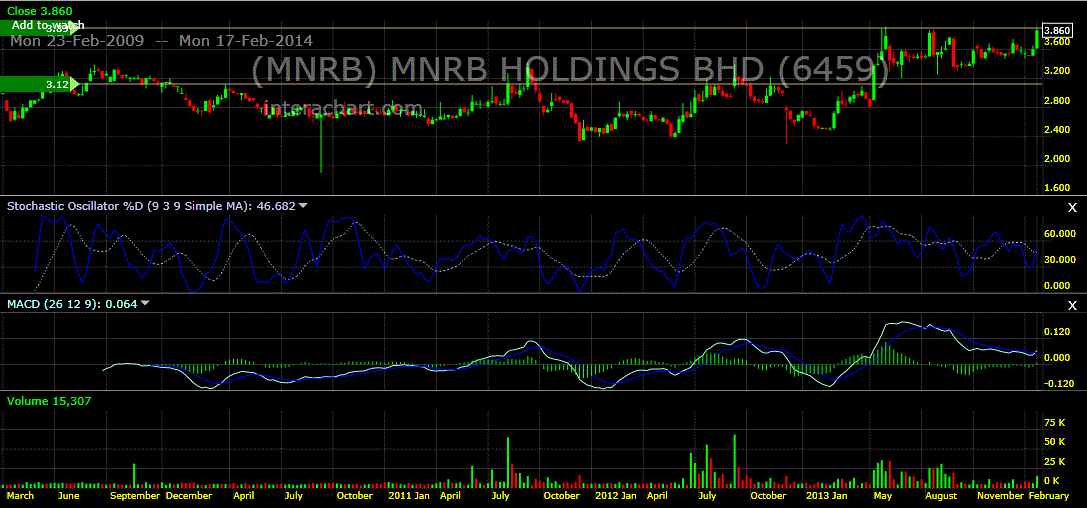Close the Stochastic Oscillator panel with X

point(1072,207)
